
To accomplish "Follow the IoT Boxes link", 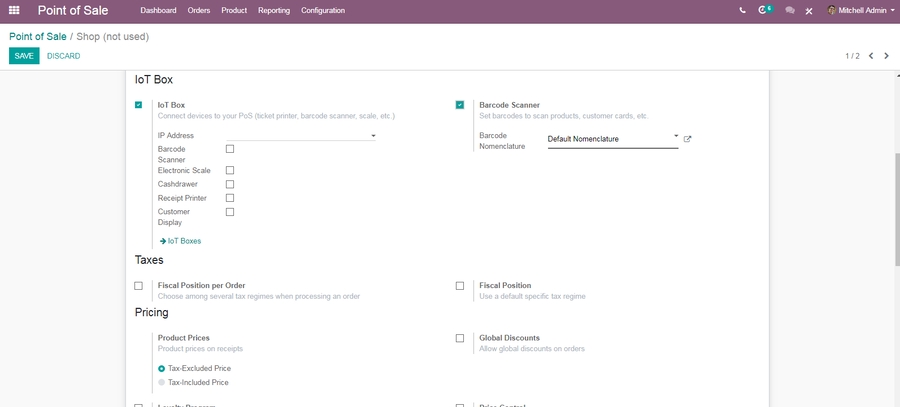I will pyautogui.click(x=184, y=241).
